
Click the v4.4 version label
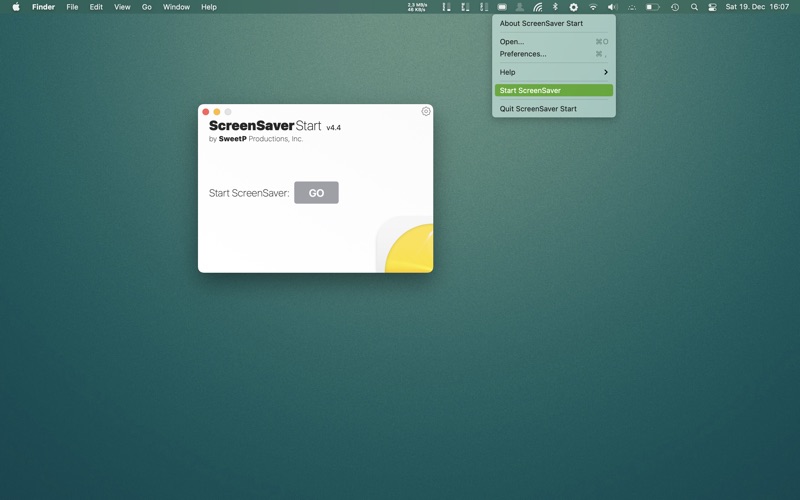[333, 128]
